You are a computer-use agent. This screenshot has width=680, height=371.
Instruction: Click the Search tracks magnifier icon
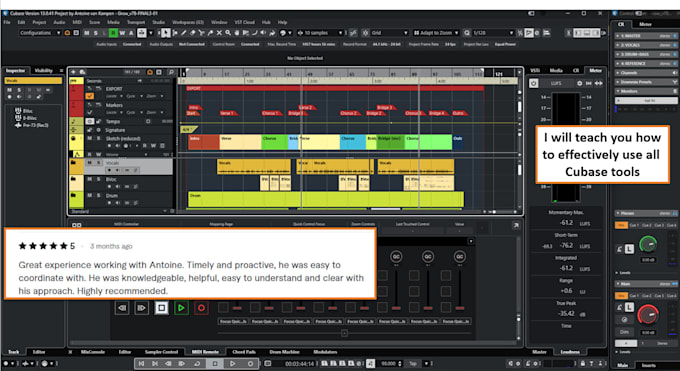click(171, 72)
